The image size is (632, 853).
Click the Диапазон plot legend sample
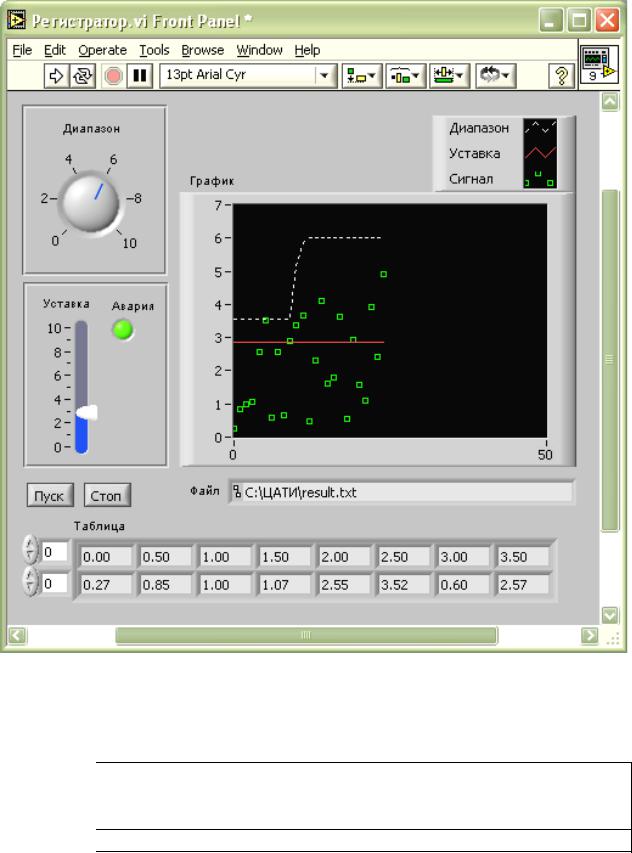(x=540, y=128)
